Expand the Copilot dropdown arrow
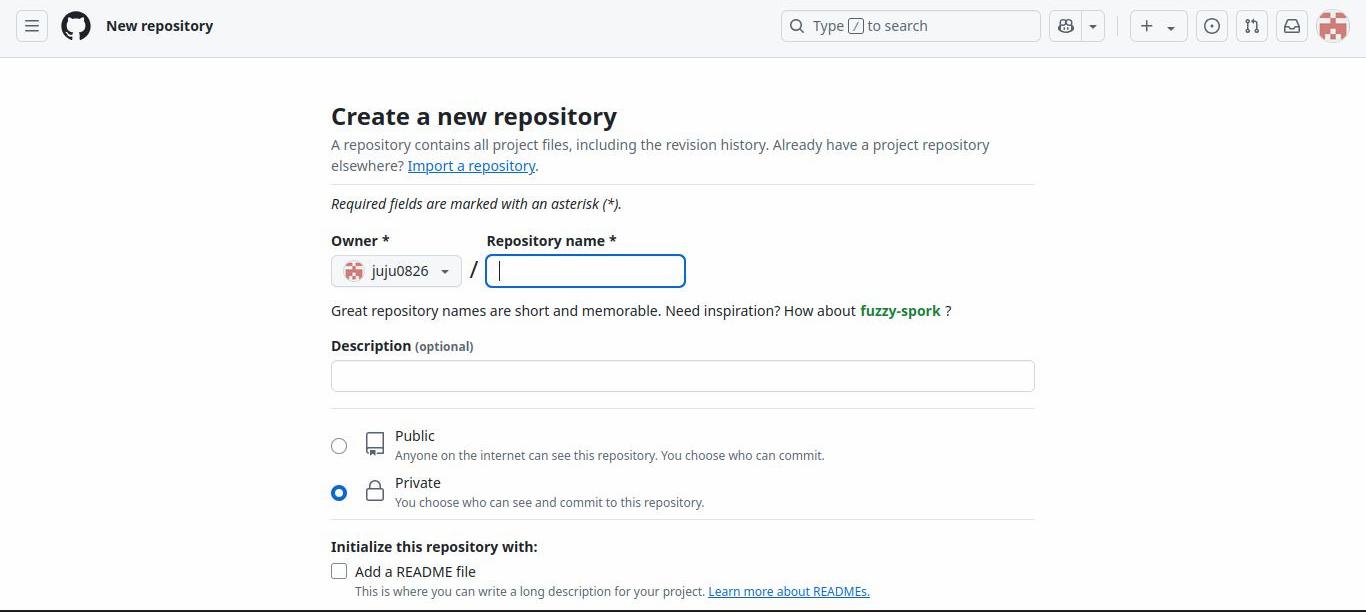 pos(1093,26)
